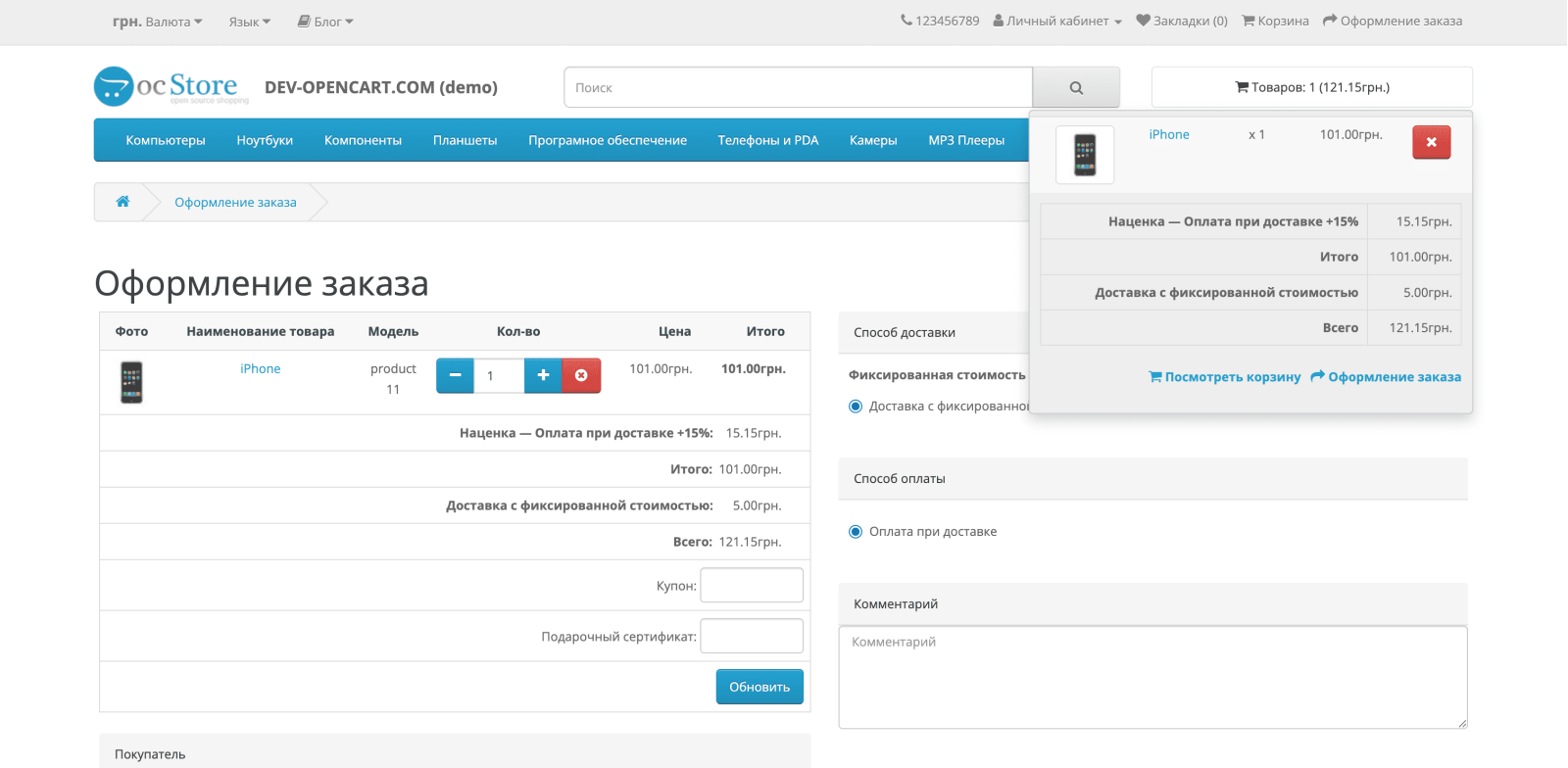Click the Подарочный сертификат input field

752,636
